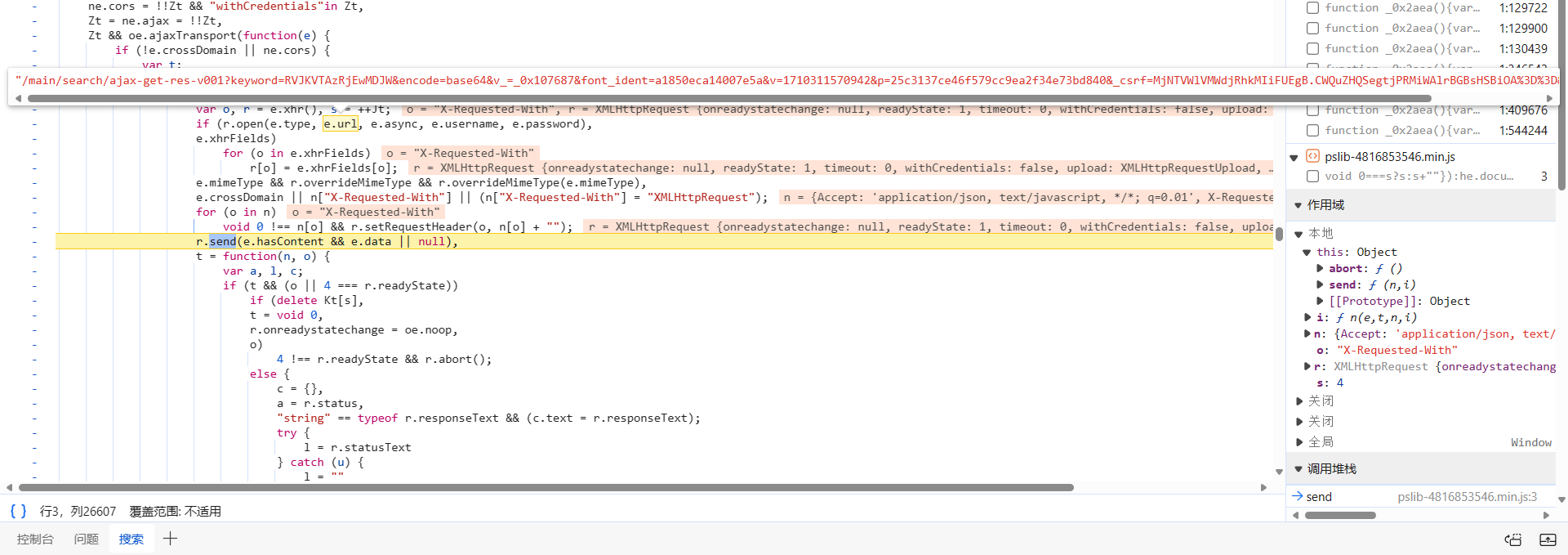The width and height of the screenshot is (1568, 555).
Task: Expand the r: XMLHttpRequest variable
Action: coord(1307,366)
